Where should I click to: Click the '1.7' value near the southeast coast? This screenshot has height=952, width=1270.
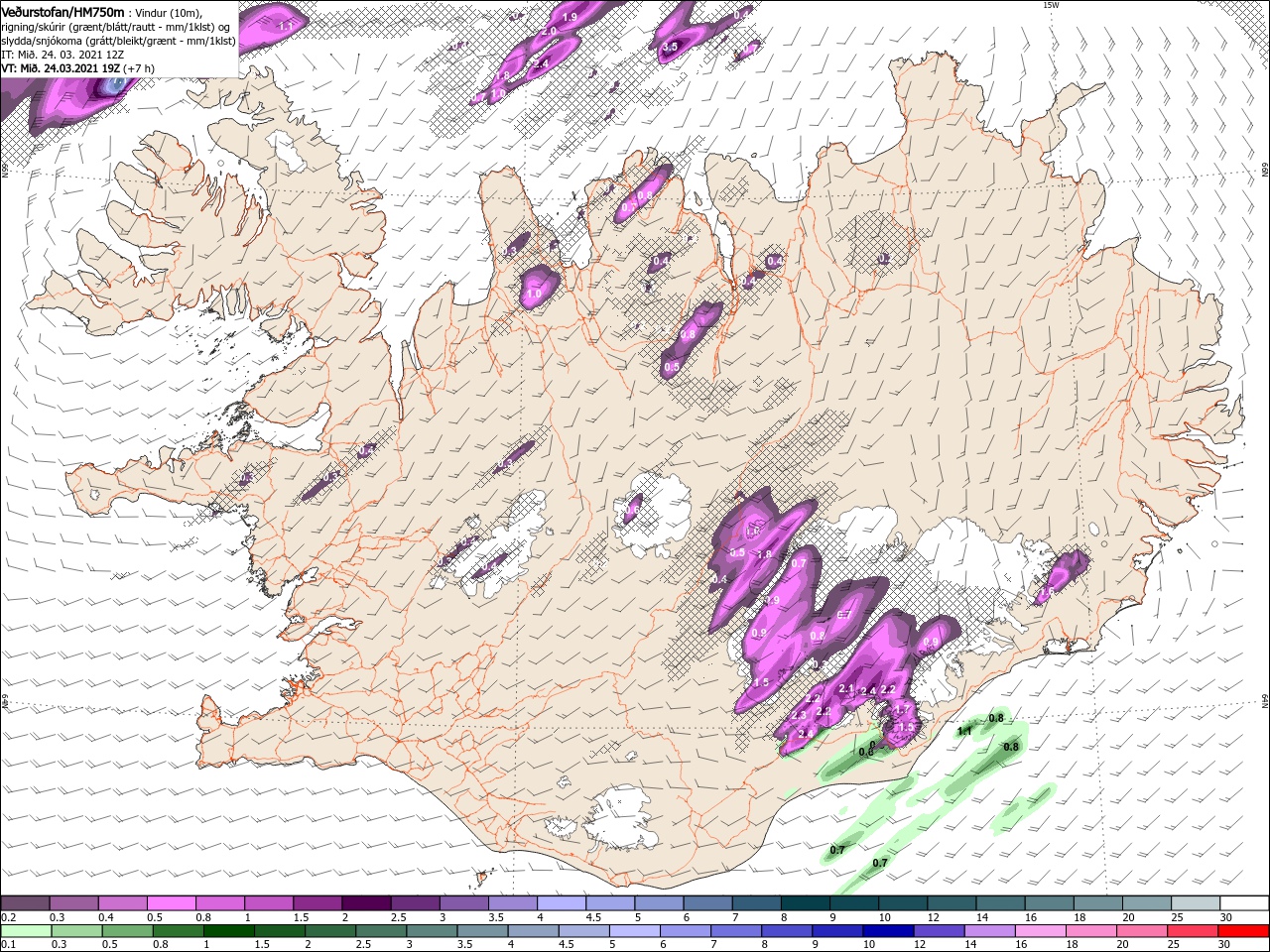902,709
